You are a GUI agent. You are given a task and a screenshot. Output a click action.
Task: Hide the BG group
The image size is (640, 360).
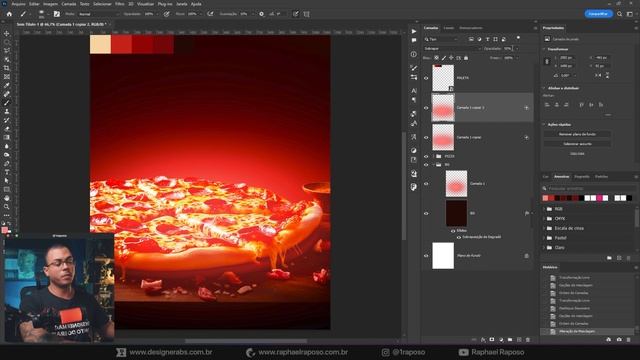(426, 165)
